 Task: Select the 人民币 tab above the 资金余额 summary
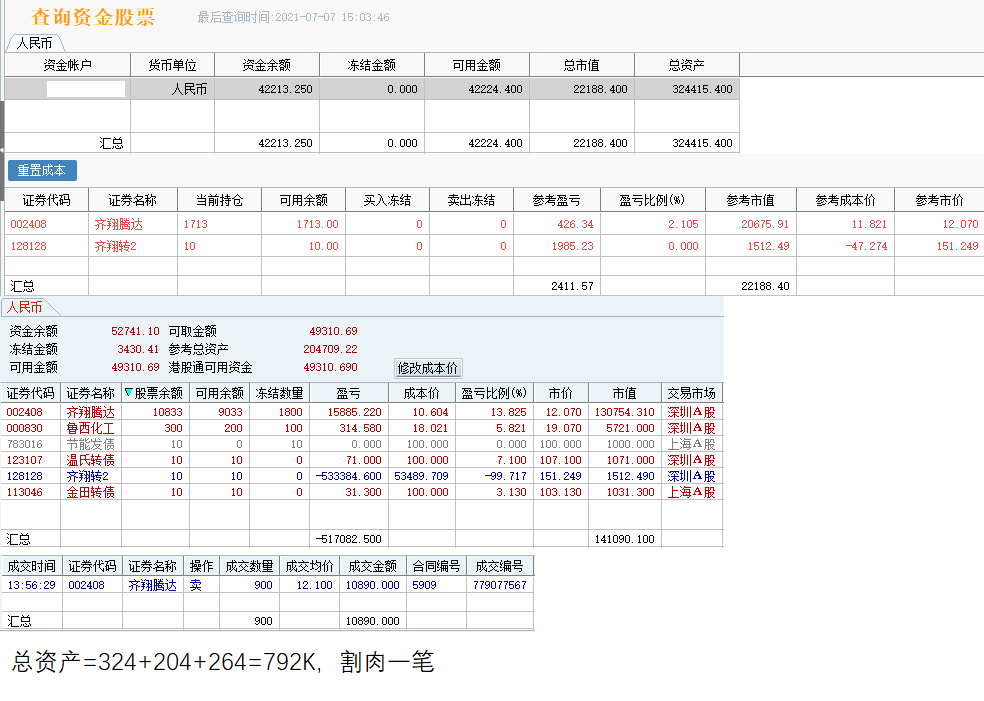(25, 307)
